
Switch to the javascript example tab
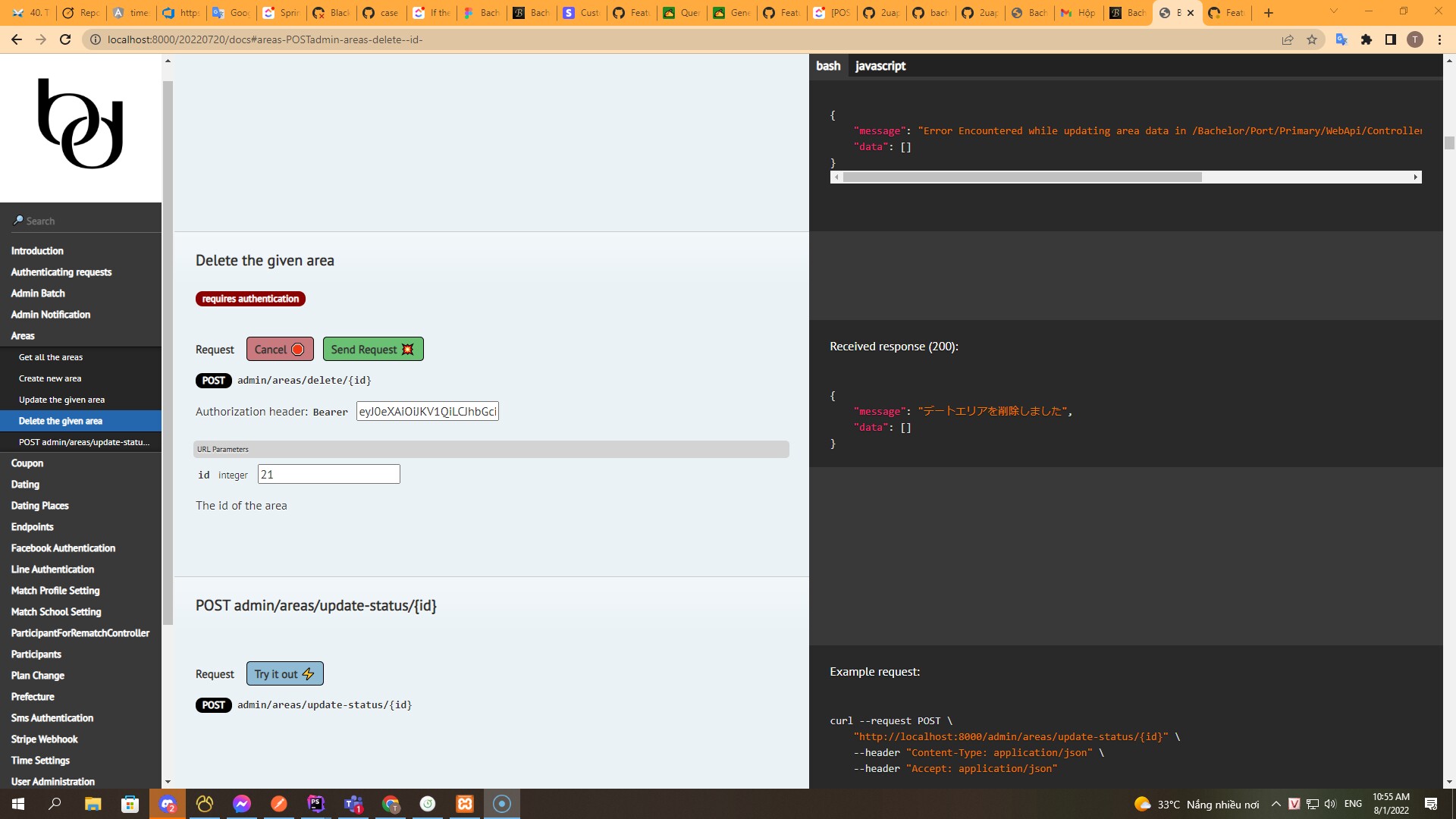coord(880,66)
